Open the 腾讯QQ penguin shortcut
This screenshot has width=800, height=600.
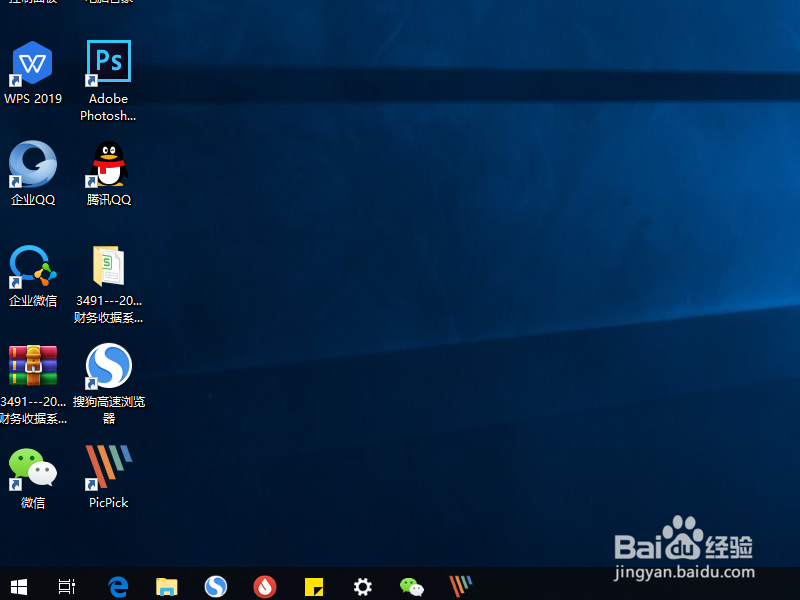109,164
